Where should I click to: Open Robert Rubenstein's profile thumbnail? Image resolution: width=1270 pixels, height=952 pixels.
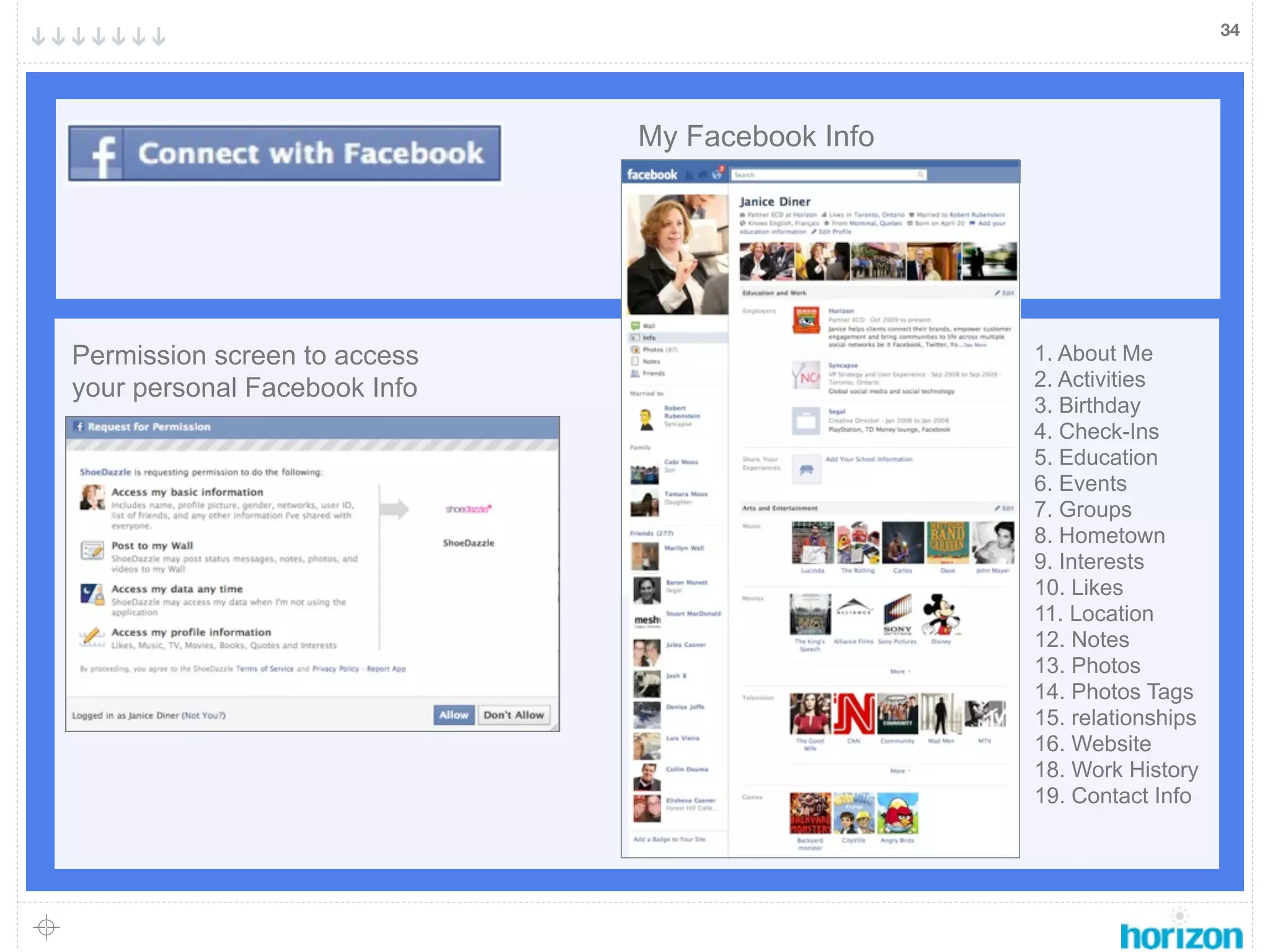tap(646, 418)
